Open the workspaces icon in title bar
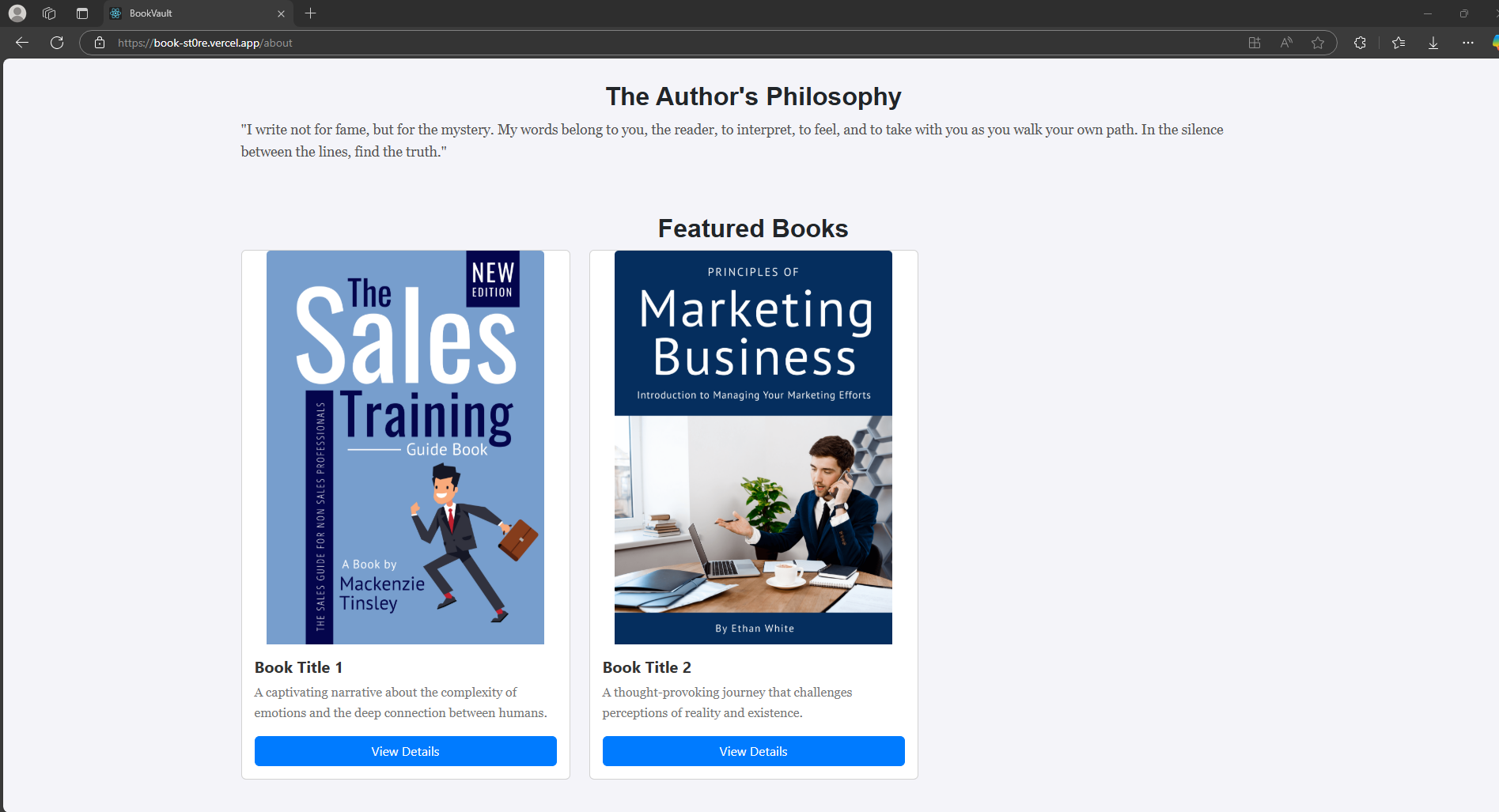 [x=49, y=13]
